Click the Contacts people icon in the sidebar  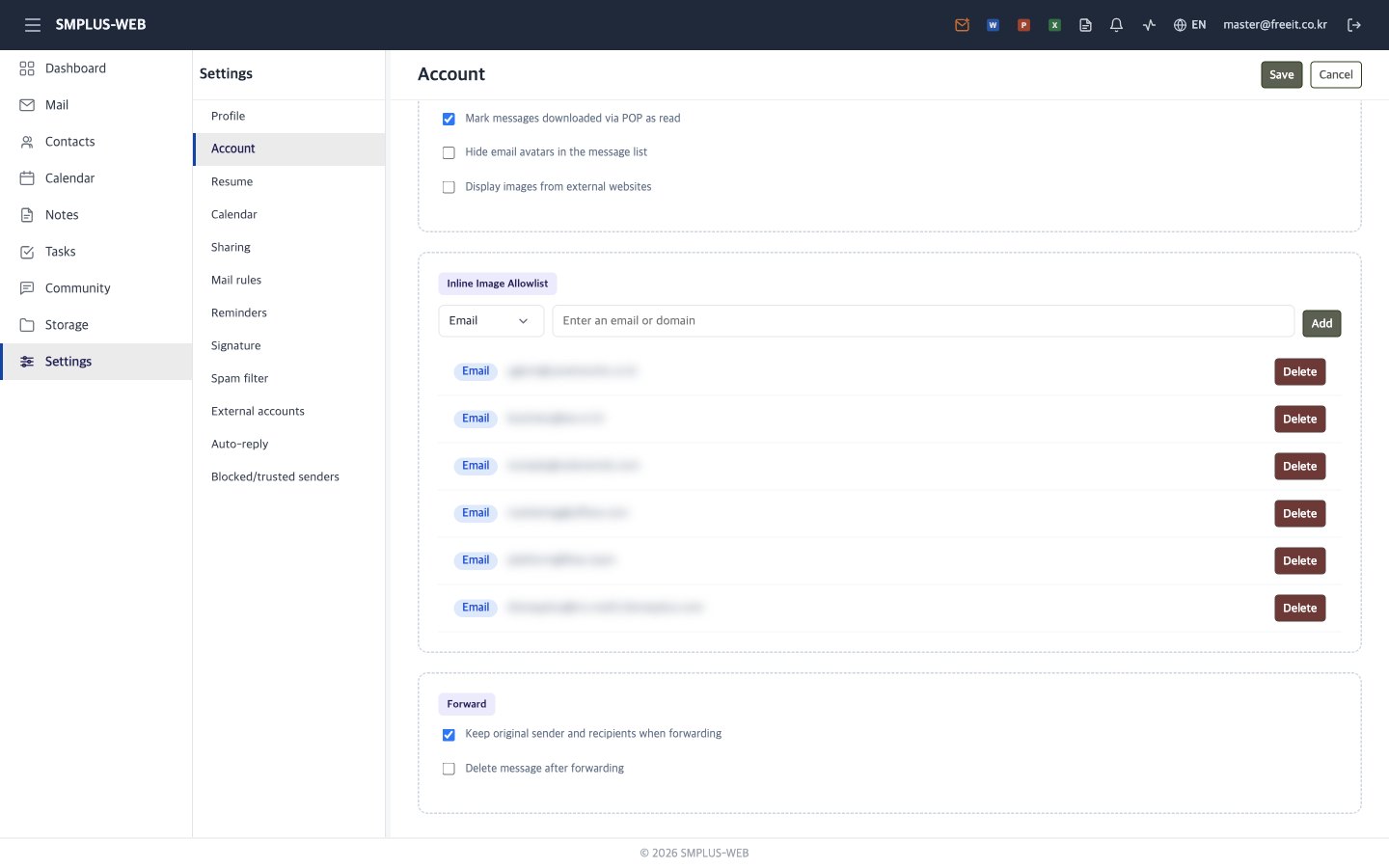(x=27, y=142)
